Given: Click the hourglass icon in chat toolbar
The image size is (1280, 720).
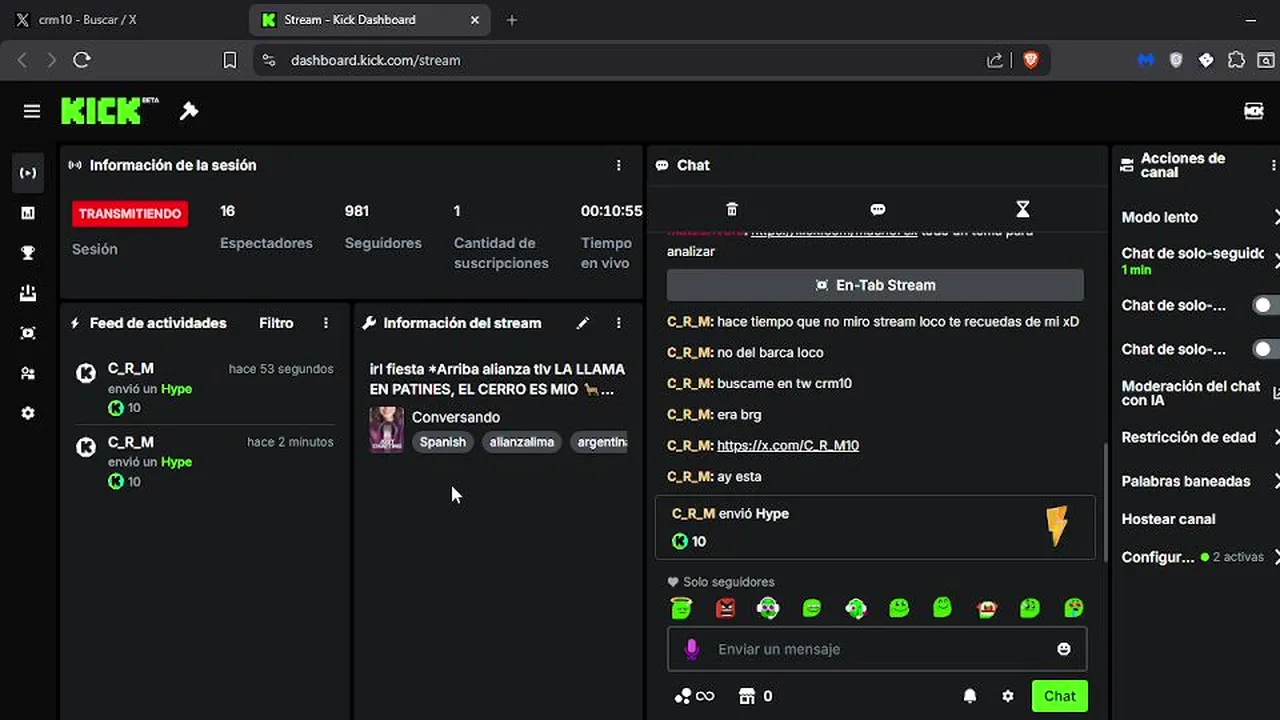Looking at the screenshot, I should (x=1022, y=209).
